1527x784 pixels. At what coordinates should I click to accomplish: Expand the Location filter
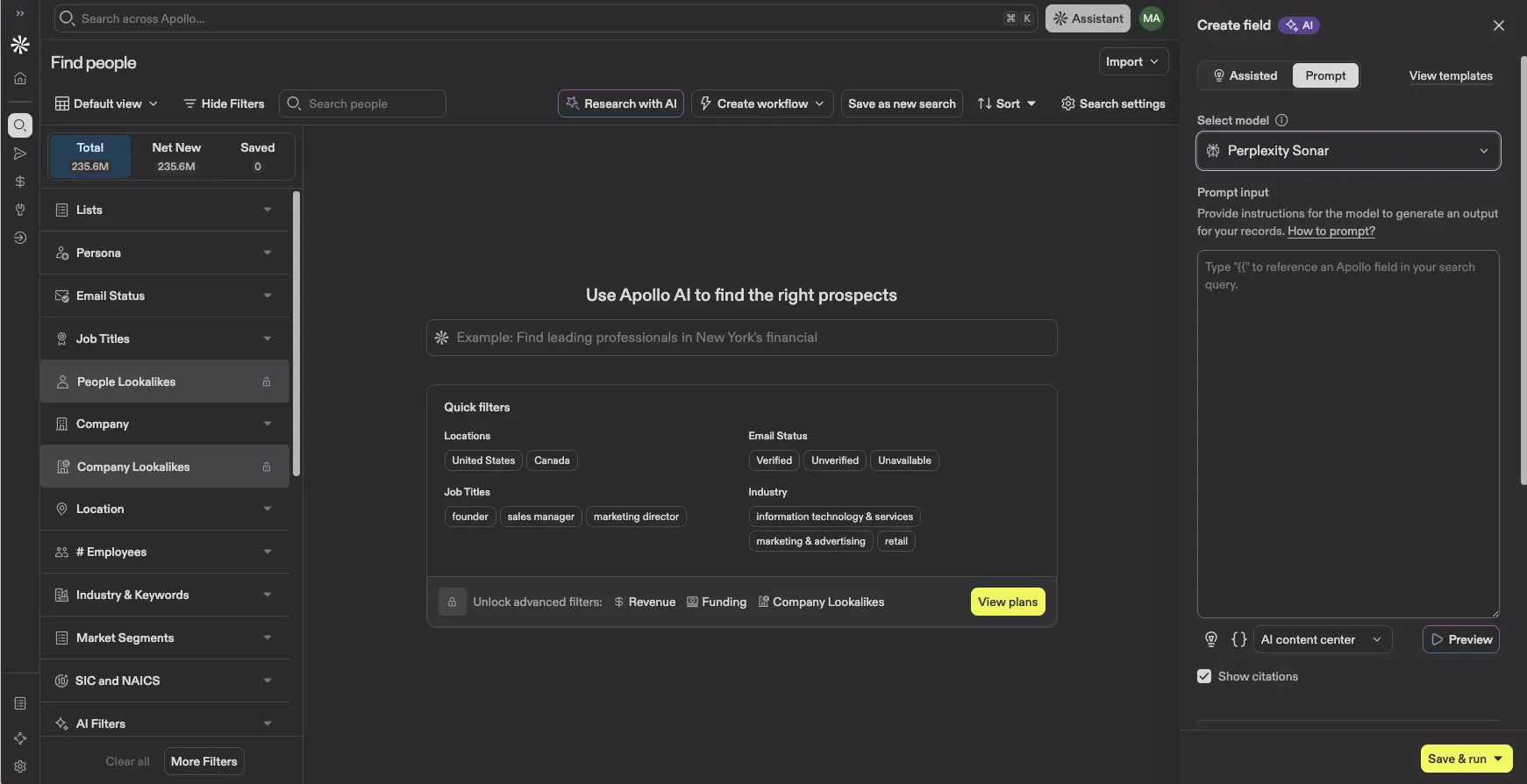point(165,509)
